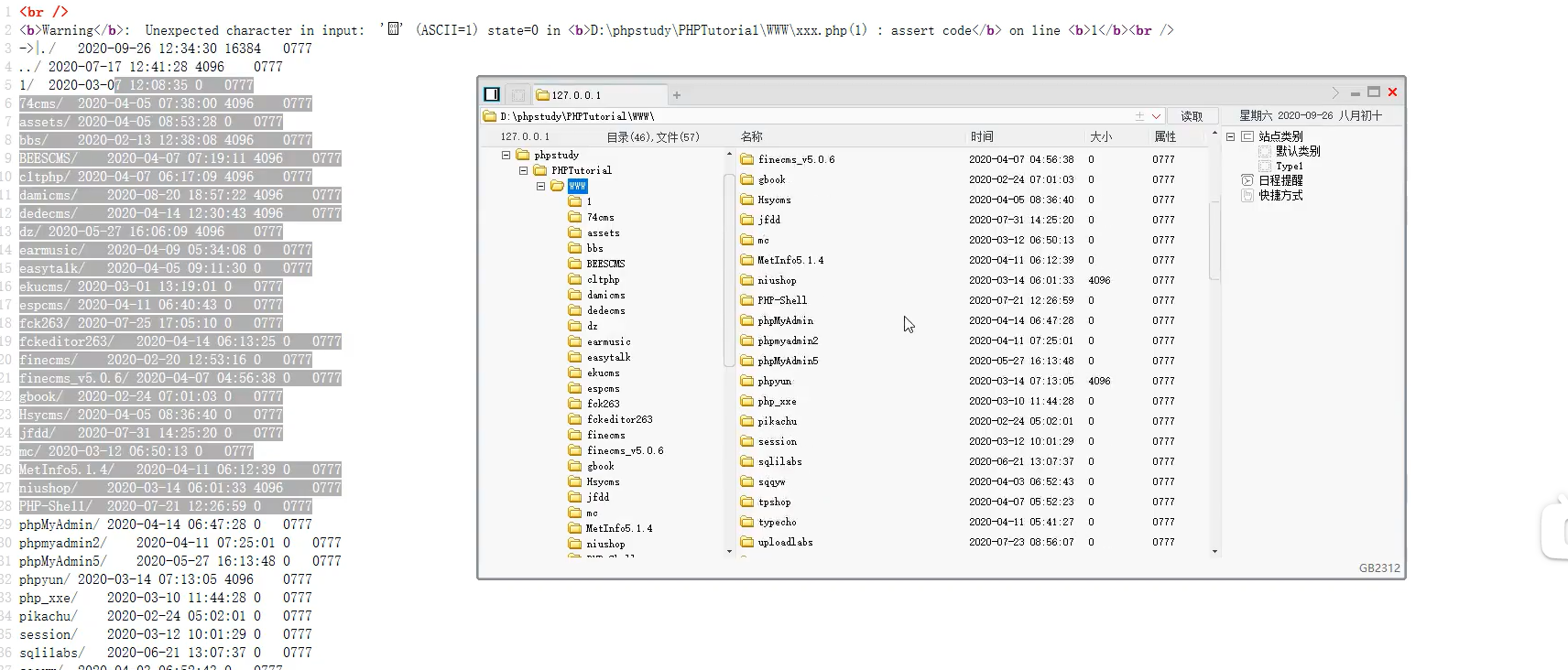This screenshot has height=670, width=1568.
Task: Click the sqqyw folder icon in the file list
Action: pos(746,481)
